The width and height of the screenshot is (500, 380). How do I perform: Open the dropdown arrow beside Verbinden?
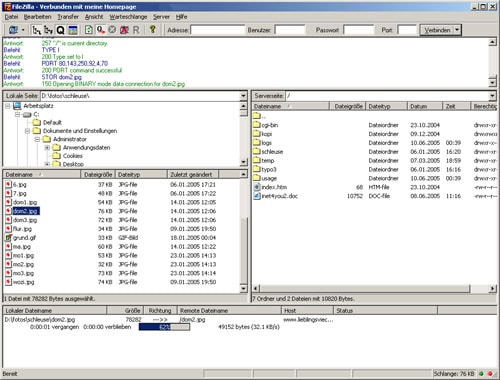click(457, 30)
